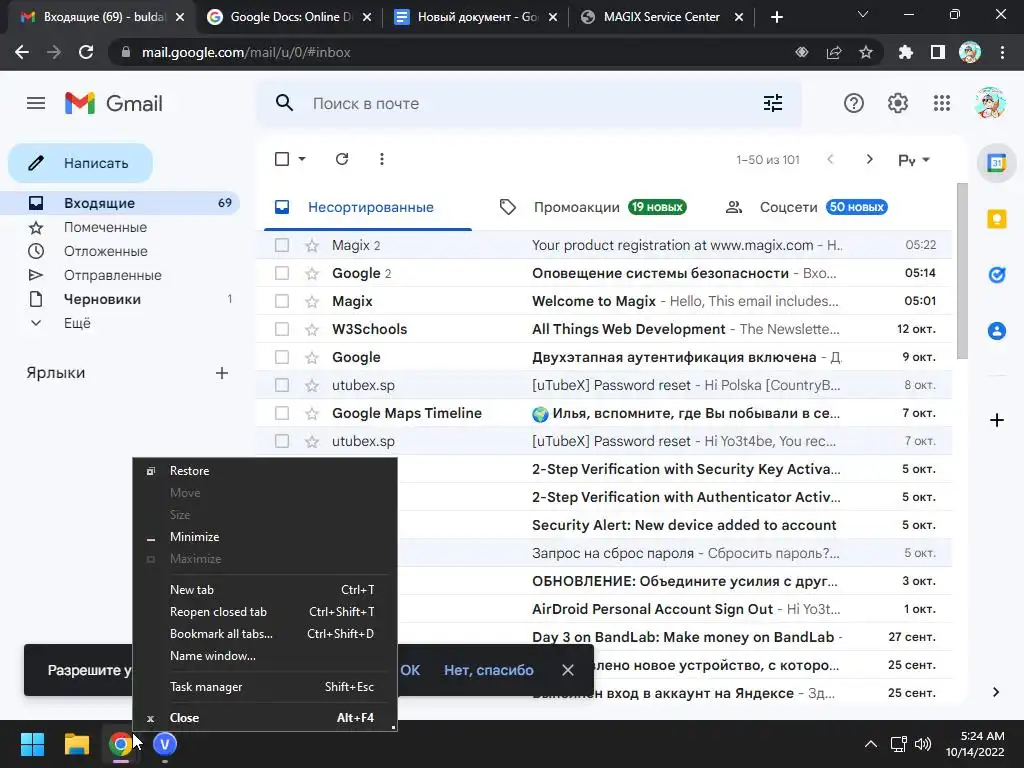Image resolution: width=1024 pixels, height=768 pixels.
Task: Go to next page of emails
Action: click(x=869, y=159)
